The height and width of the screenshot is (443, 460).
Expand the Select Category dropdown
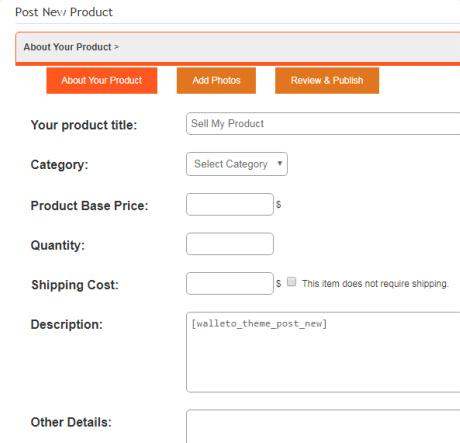(237, 164)
